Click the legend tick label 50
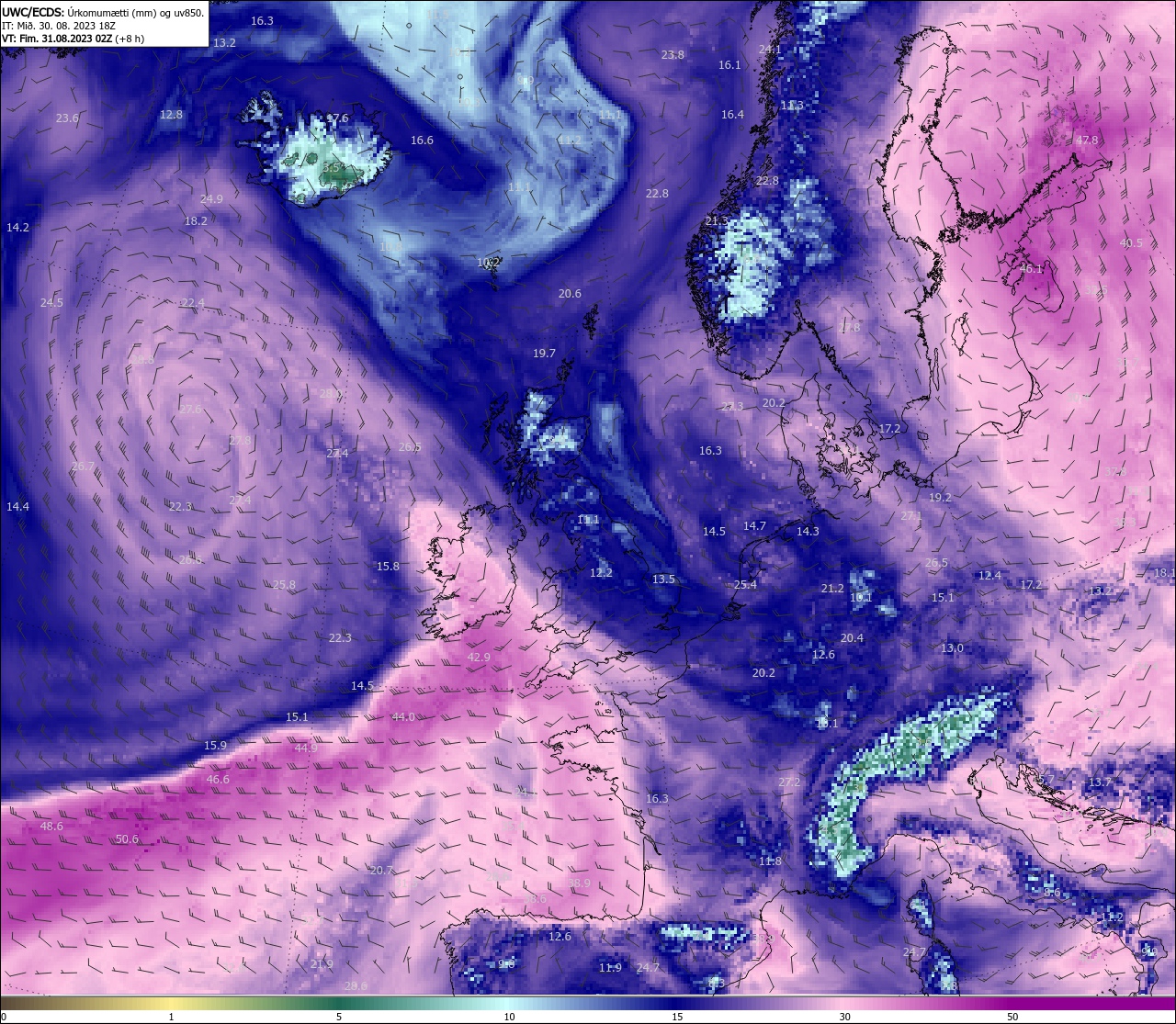 coord(1012,1017)
